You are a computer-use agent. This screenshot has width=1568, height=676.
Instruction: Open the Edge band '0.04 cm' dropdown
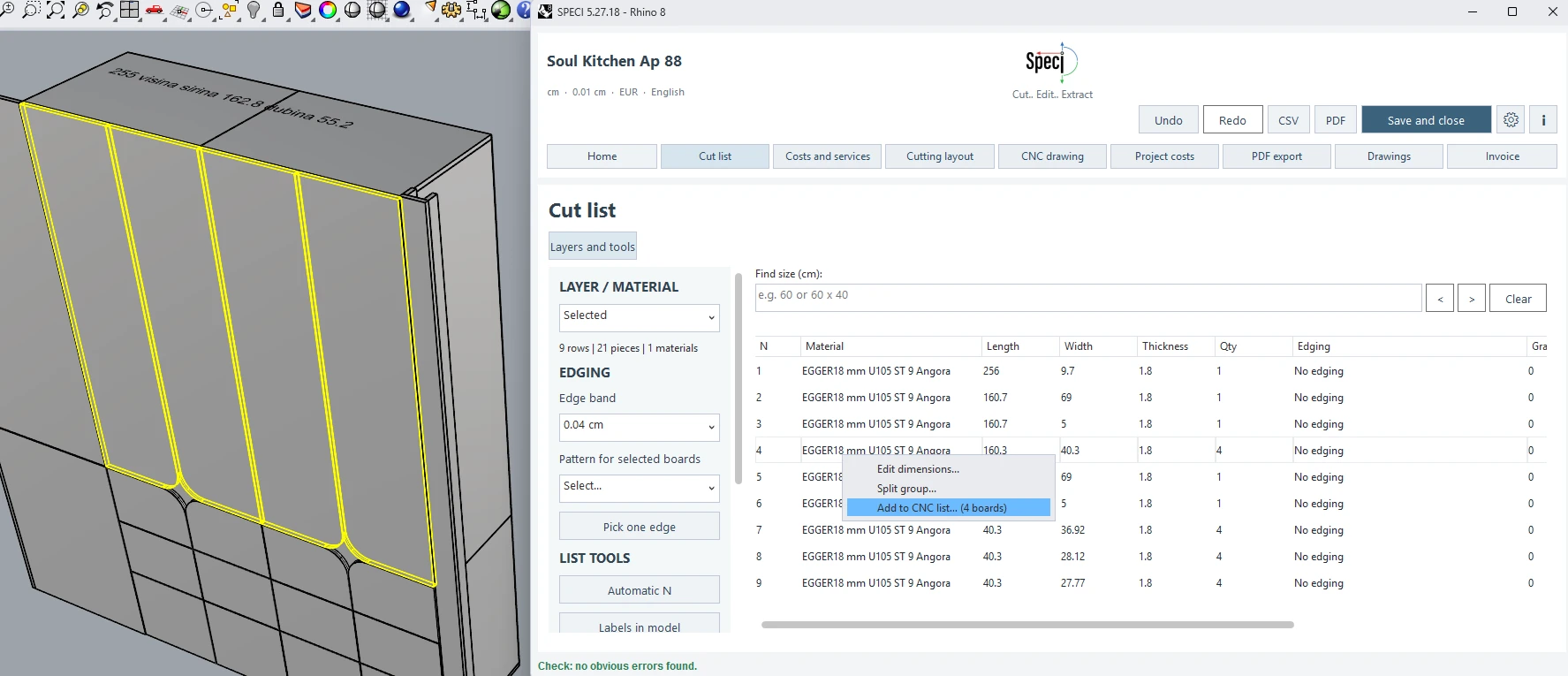[x=640, y=427]
